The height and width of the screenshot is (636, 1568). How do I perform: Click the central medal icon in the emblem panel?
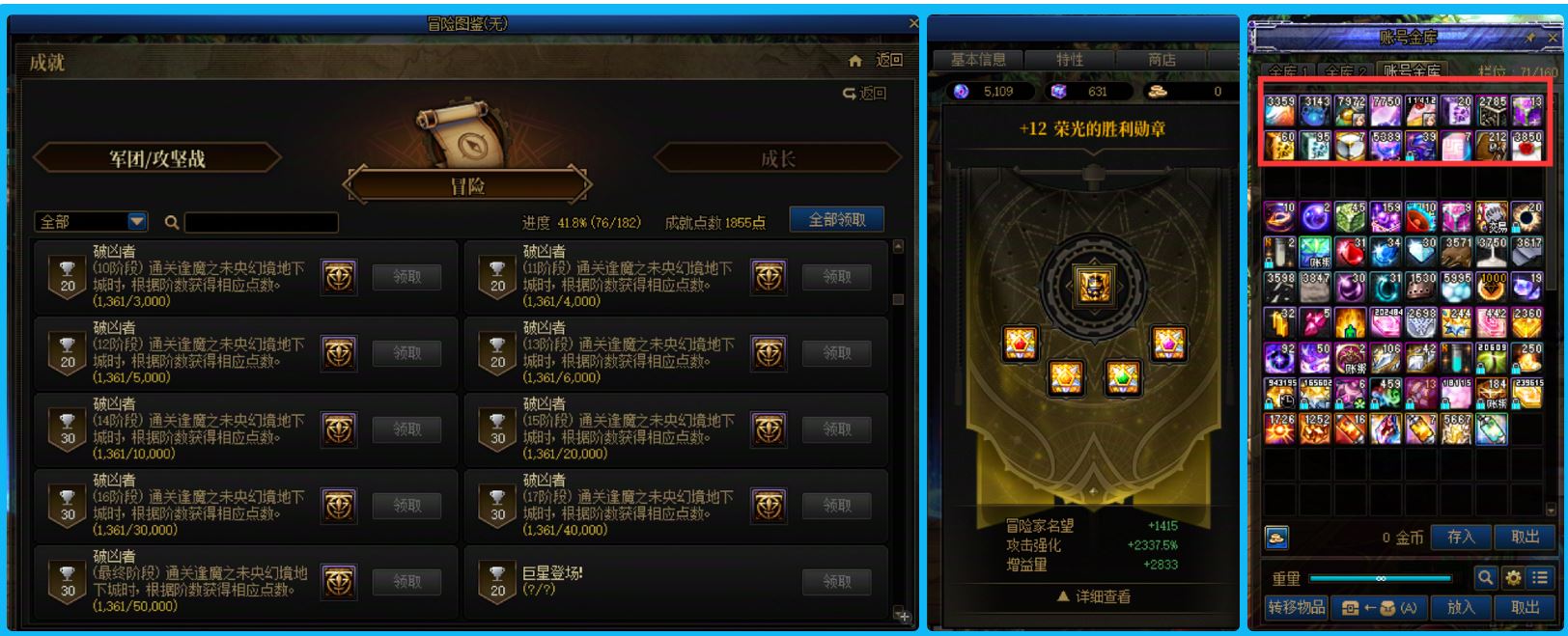pos(1092,285)
